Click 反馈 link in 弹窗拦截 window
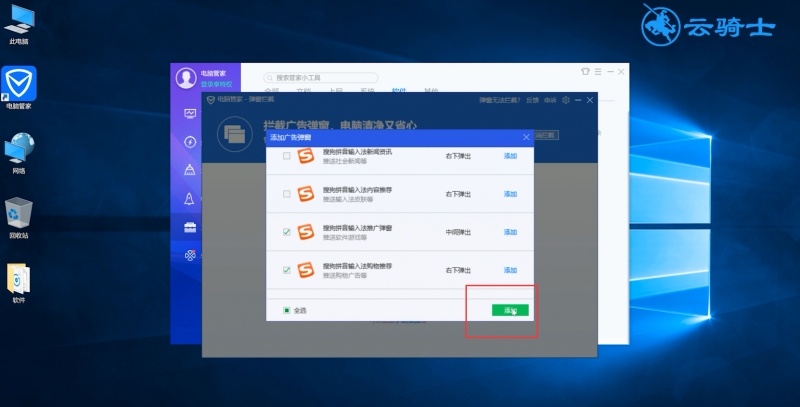The width and height of the screenshot is (800, 407). (533, 100)
